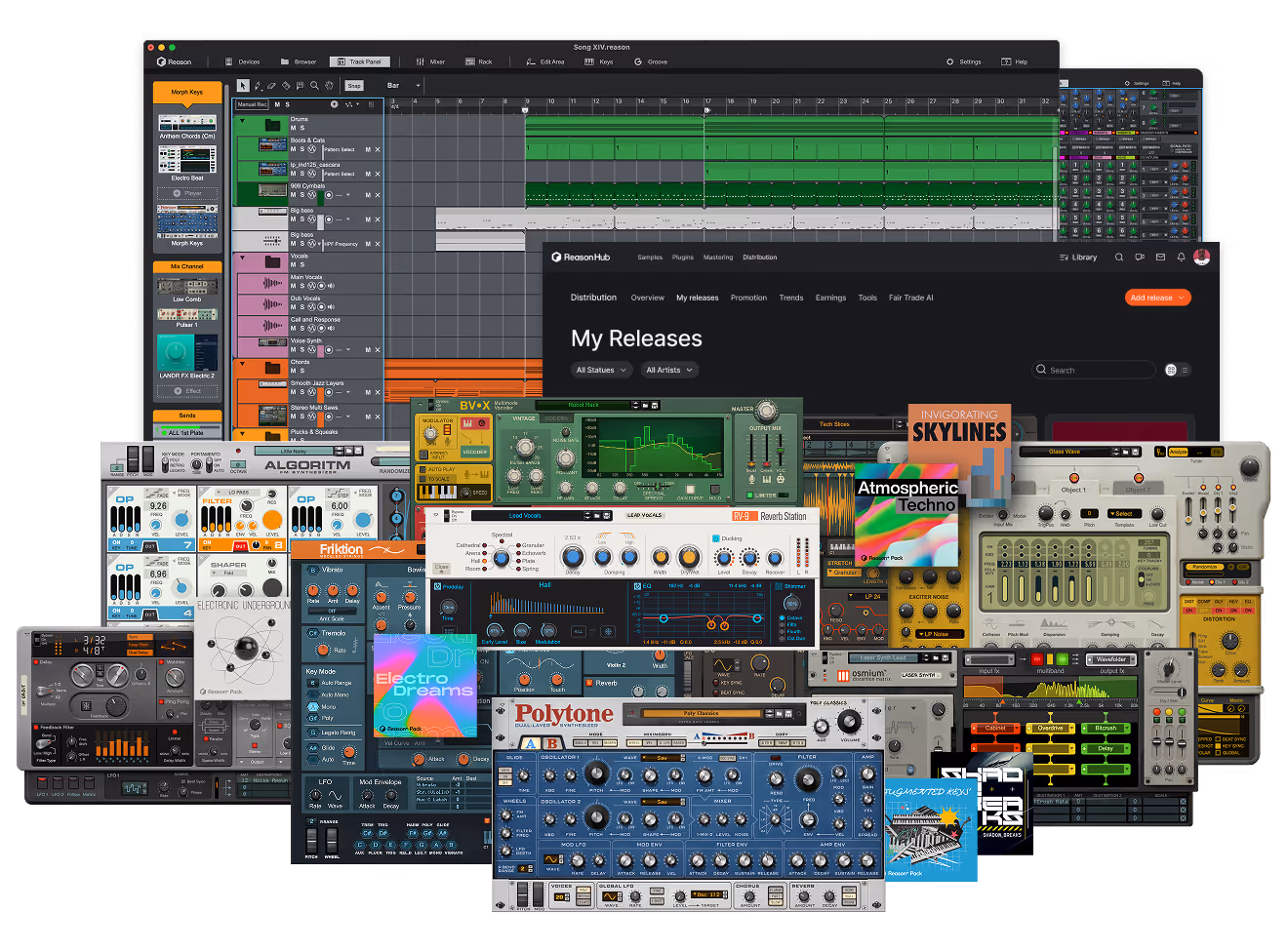Open Help in the Reason top bar

coord(1014,61)
